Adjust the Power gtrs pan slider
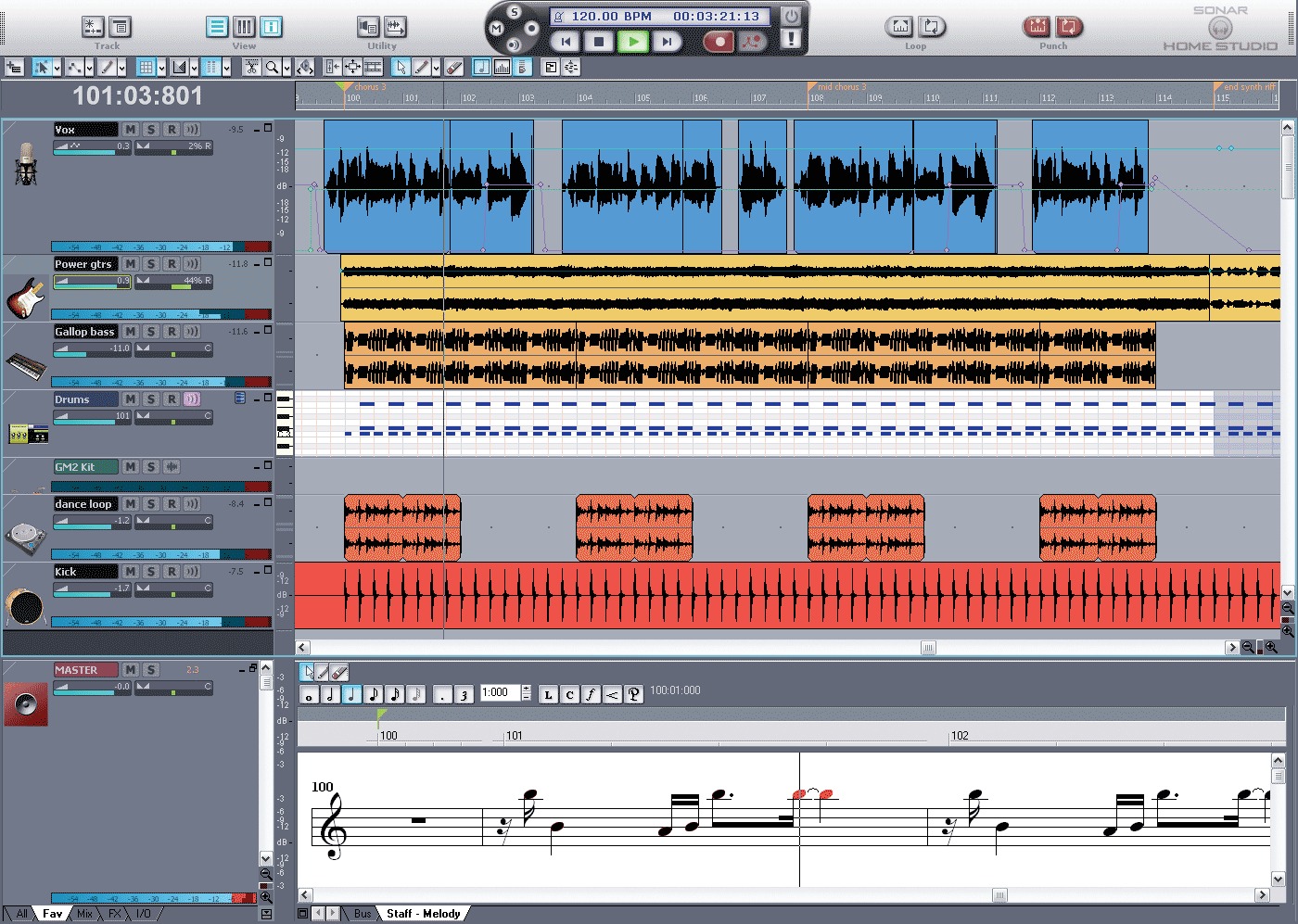The width and height of the screenshot is (1298, 924). pos(174,281)
